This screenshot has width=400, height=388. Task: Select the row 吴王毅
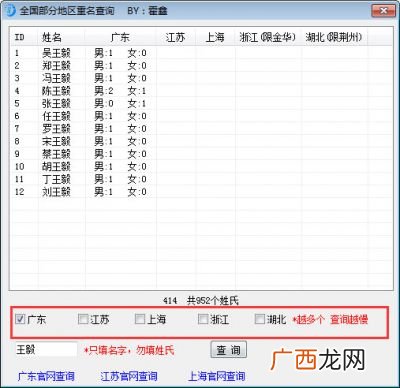click(x=202, y=53)
